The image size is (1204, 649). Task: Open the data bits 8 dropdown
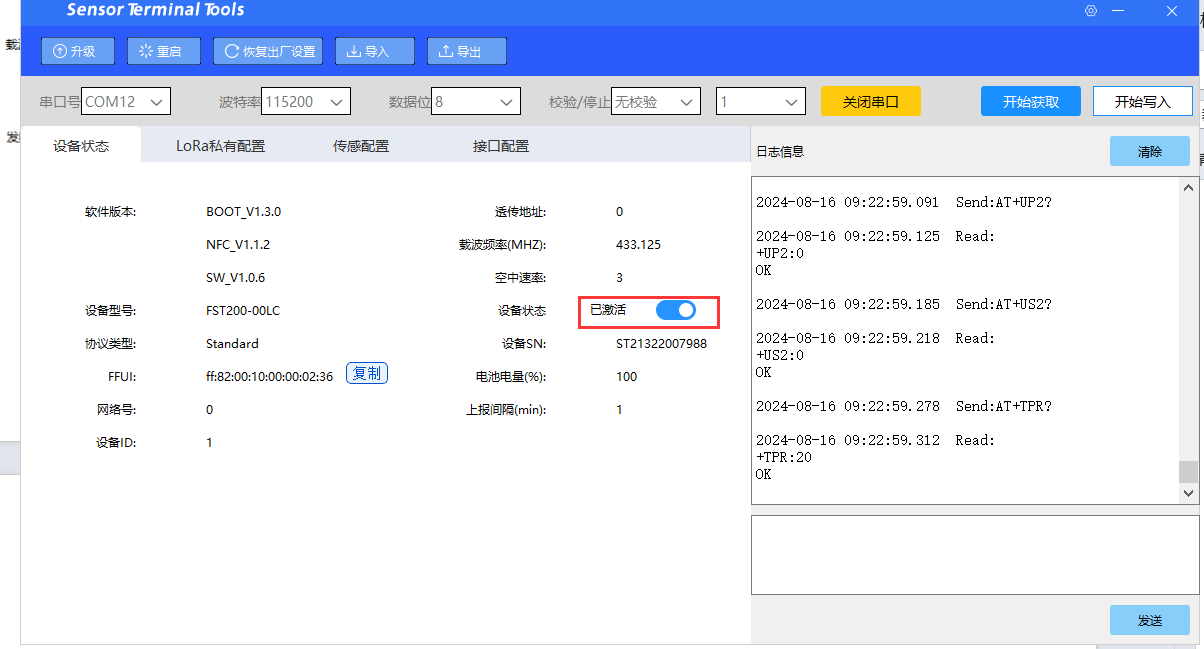tap(476, 101)
